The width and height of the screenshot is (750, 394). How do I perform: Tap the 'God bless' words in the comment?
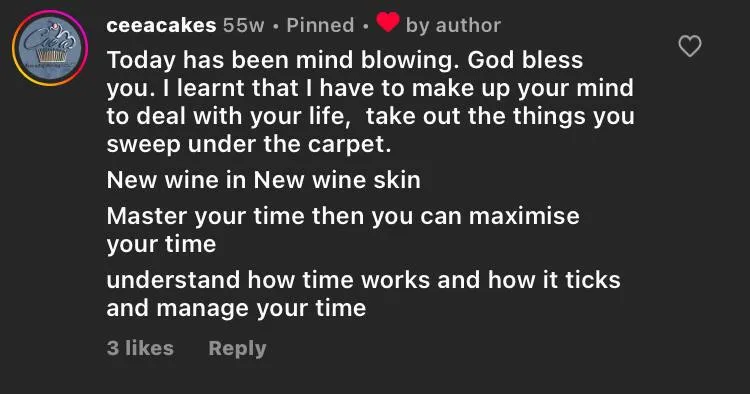coord(525,60)
